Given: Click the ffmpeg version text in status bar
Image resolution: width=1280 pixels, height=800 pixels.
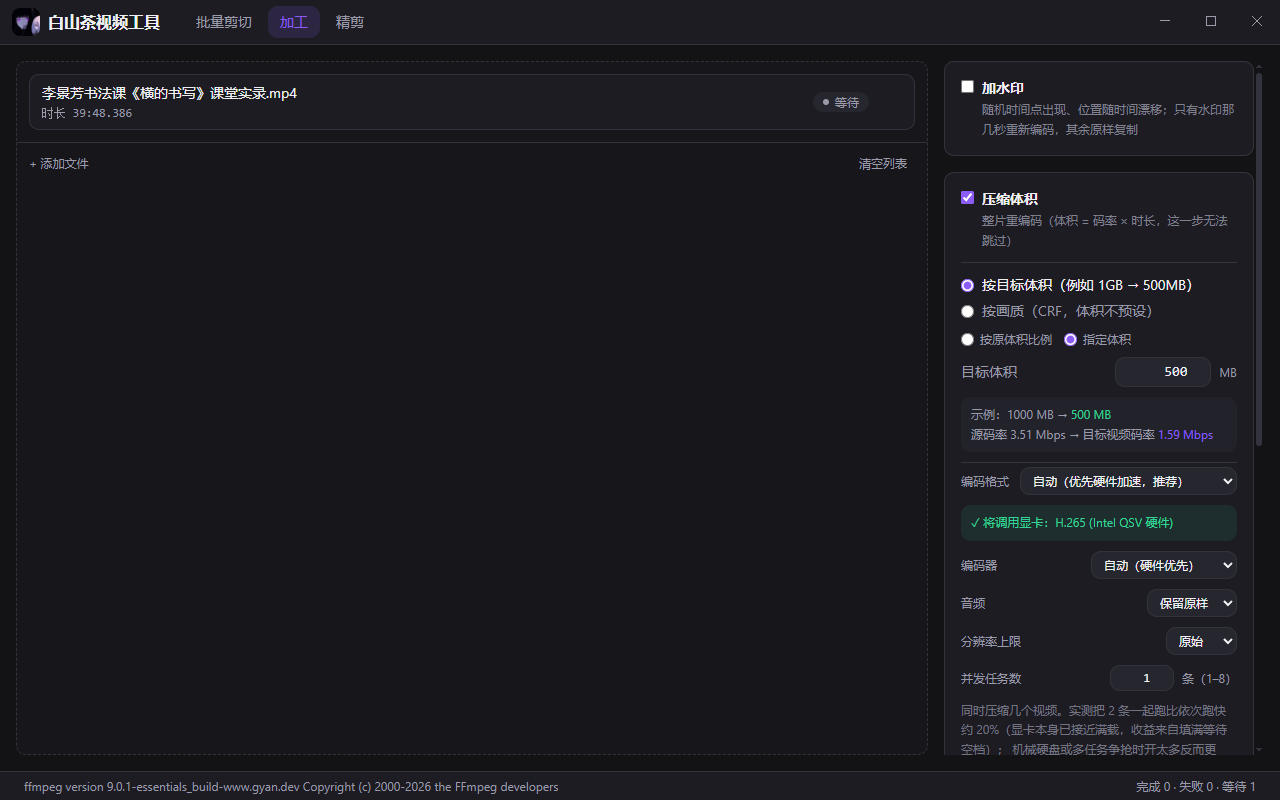Looking at the screenshot, I should coord(291,787).
